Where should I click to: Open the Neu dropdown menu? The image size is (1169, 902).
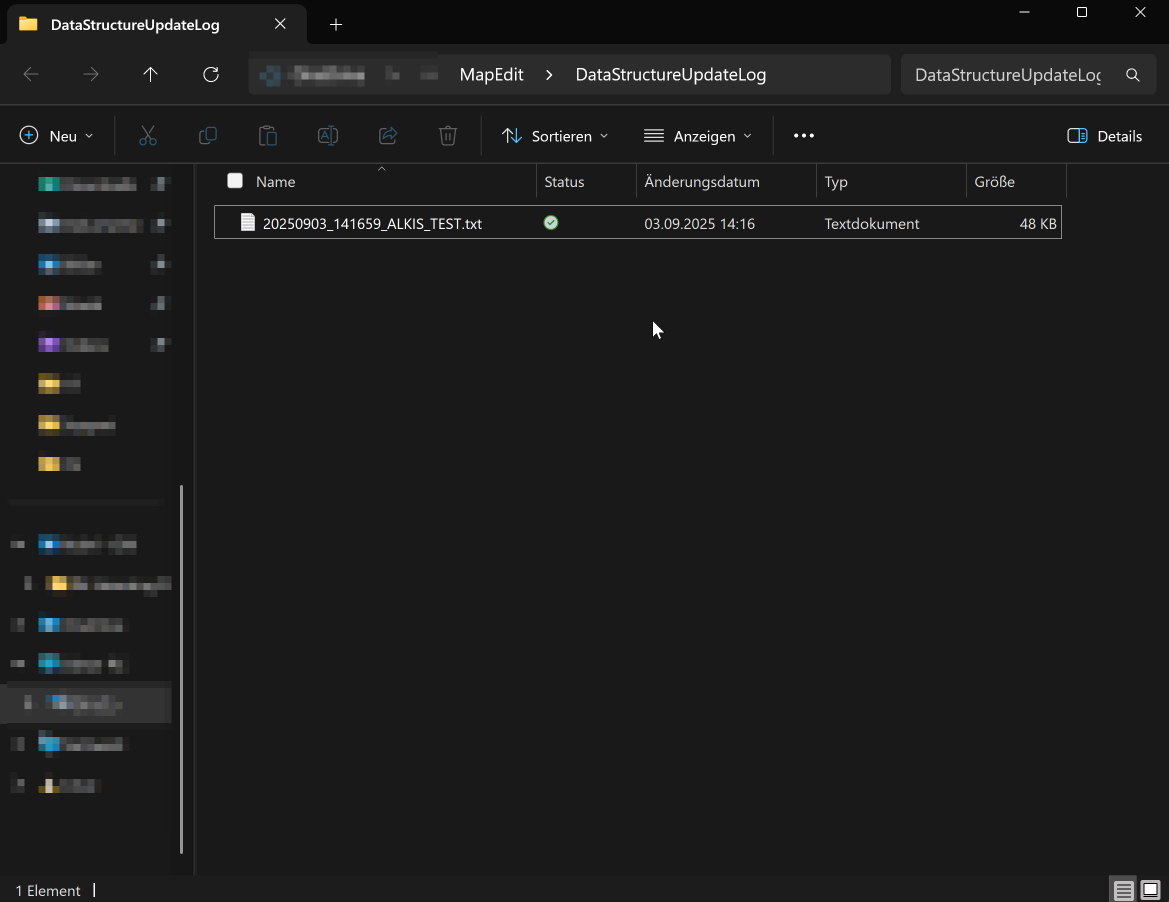pos(57,136)
